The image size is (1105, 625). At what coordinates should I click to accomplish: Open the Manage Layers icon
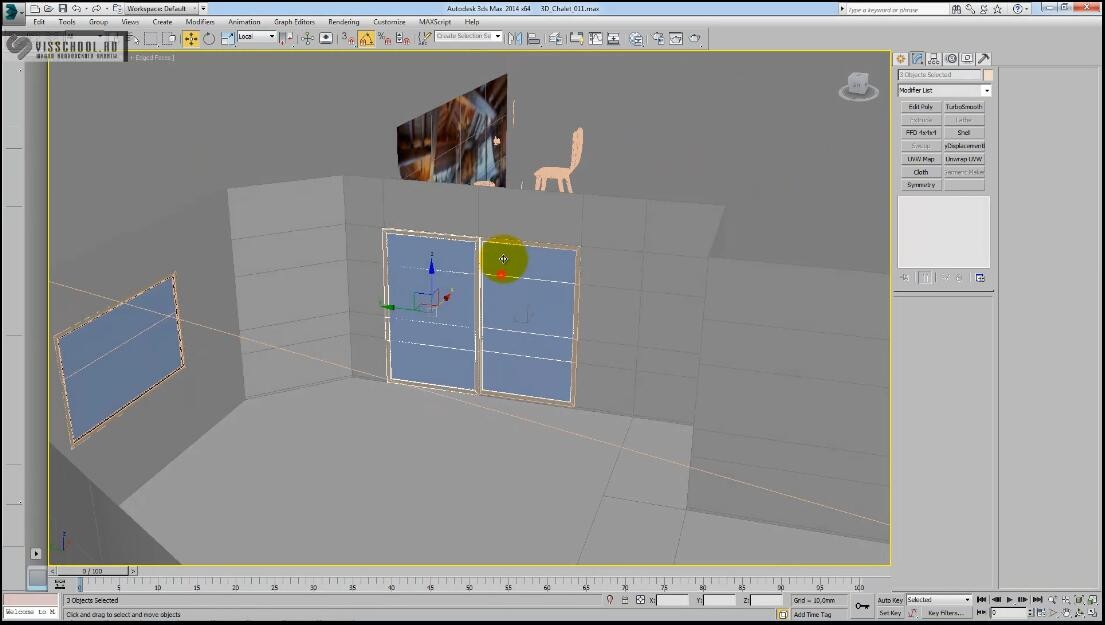tap(556, 39)
